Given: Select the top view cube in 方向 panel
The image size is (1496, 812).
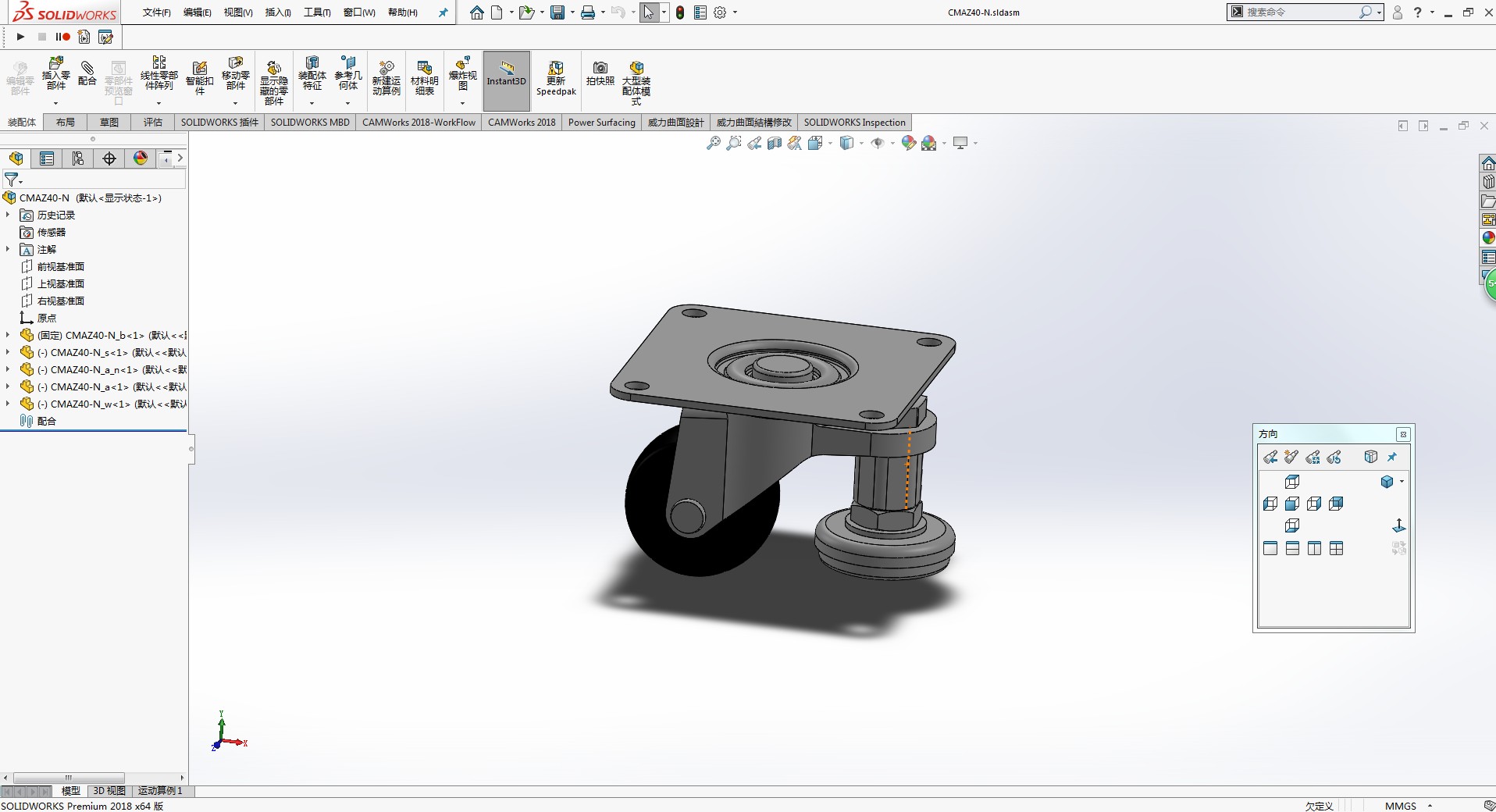Looking at the screenshot, I should pos(1292,482).
